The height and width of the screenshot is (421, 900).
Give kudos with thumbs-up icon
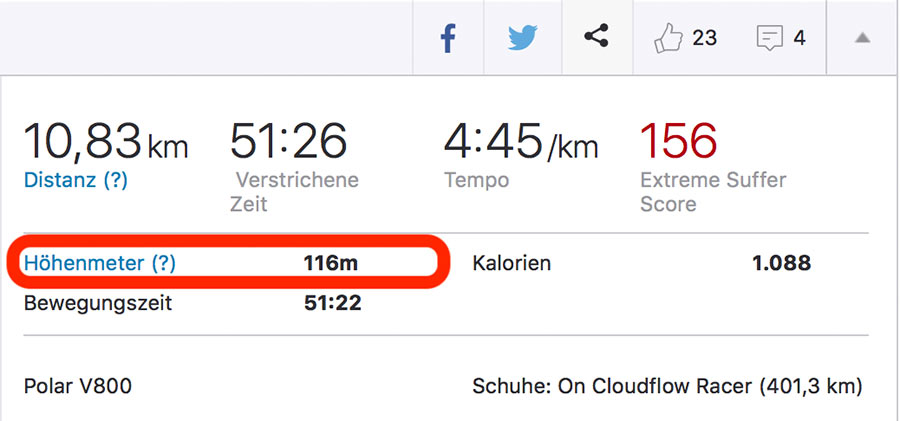pos(667,39)
